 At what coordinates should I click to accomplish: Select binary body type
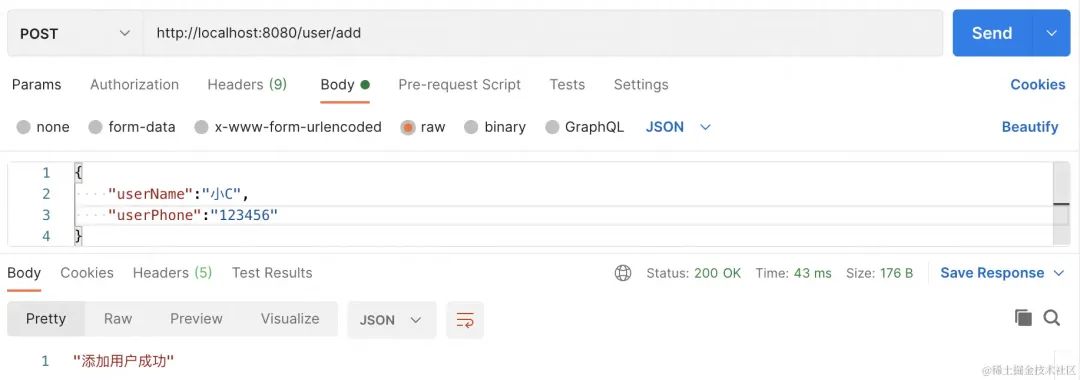pos(471,127)
